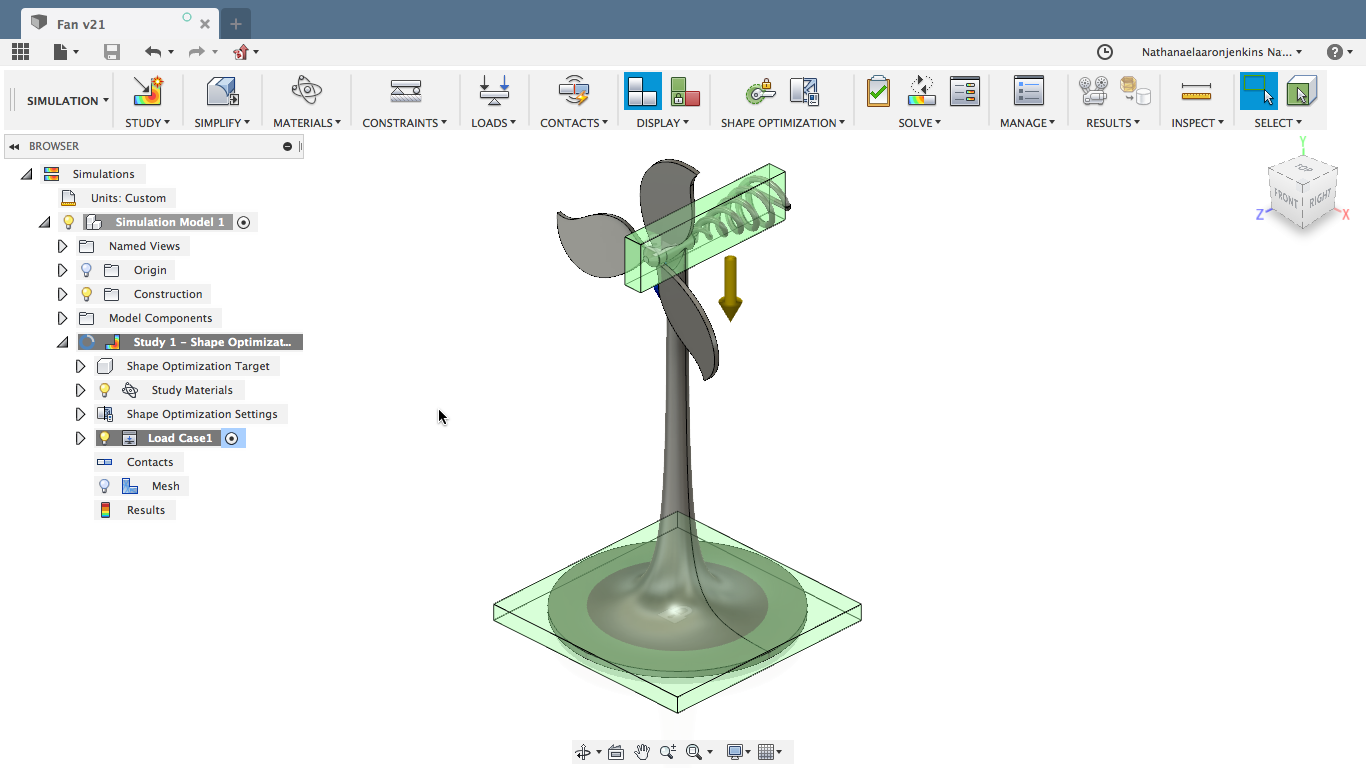Click the New Simulation Study icon

click(148, 91)
